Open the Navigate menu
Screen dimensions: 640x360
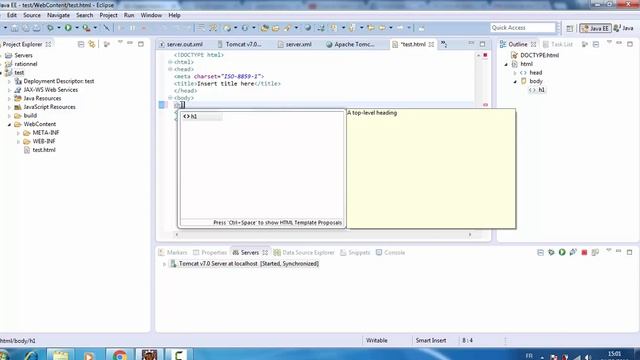pos(58,15)
